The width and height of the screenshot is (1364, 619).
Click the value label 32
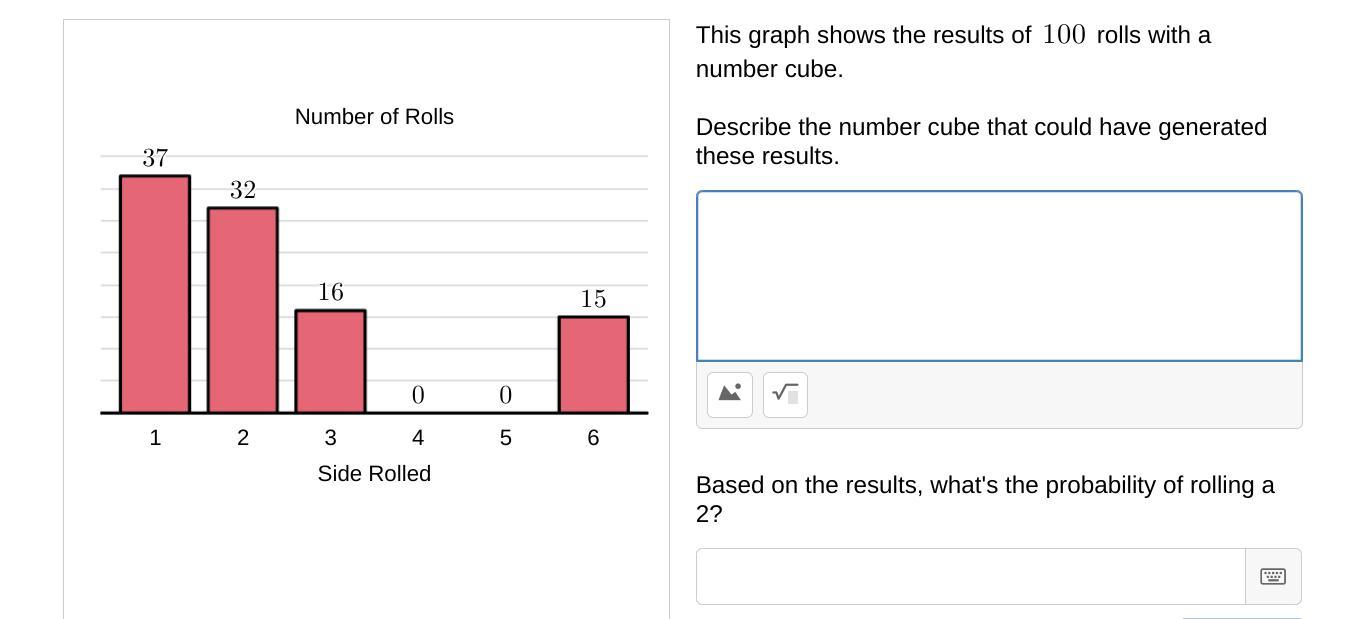[243, 190]
